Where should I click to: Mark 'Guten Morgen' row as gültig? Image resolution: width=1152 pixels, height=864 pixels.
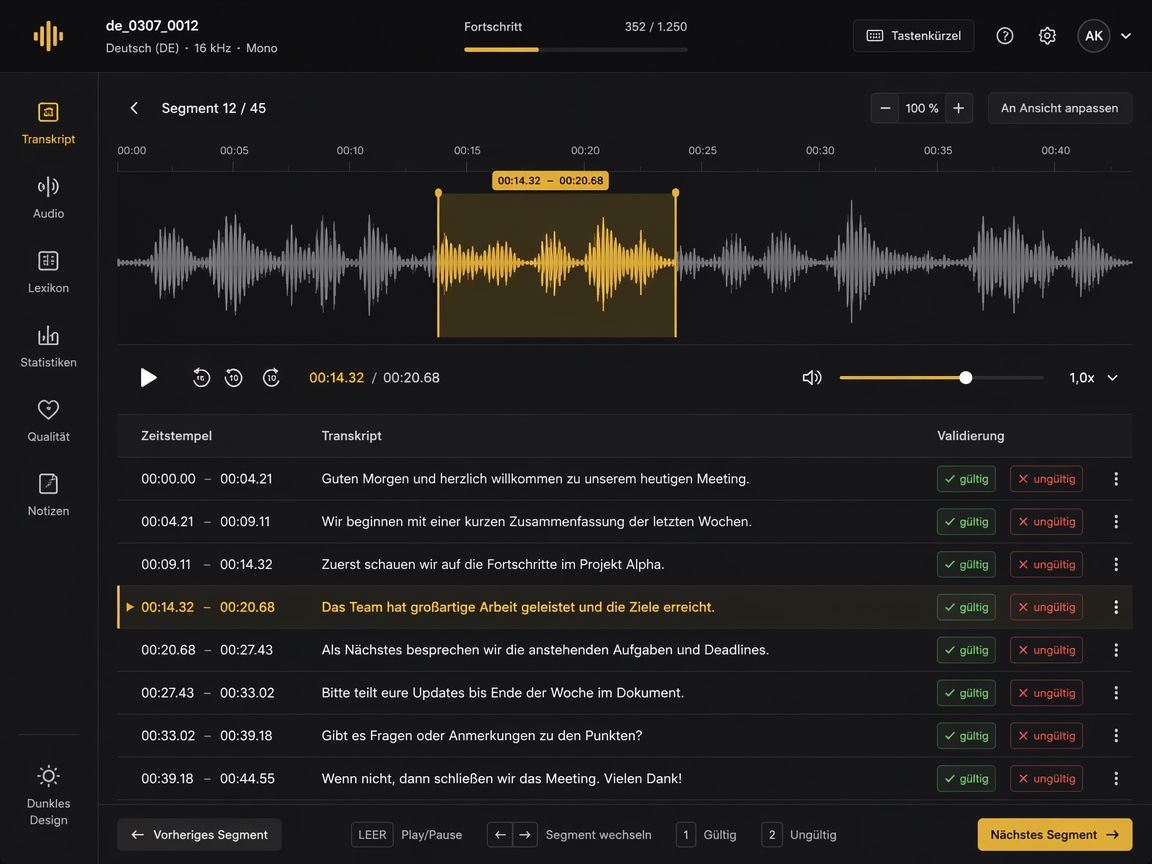(x=966, y=479)
